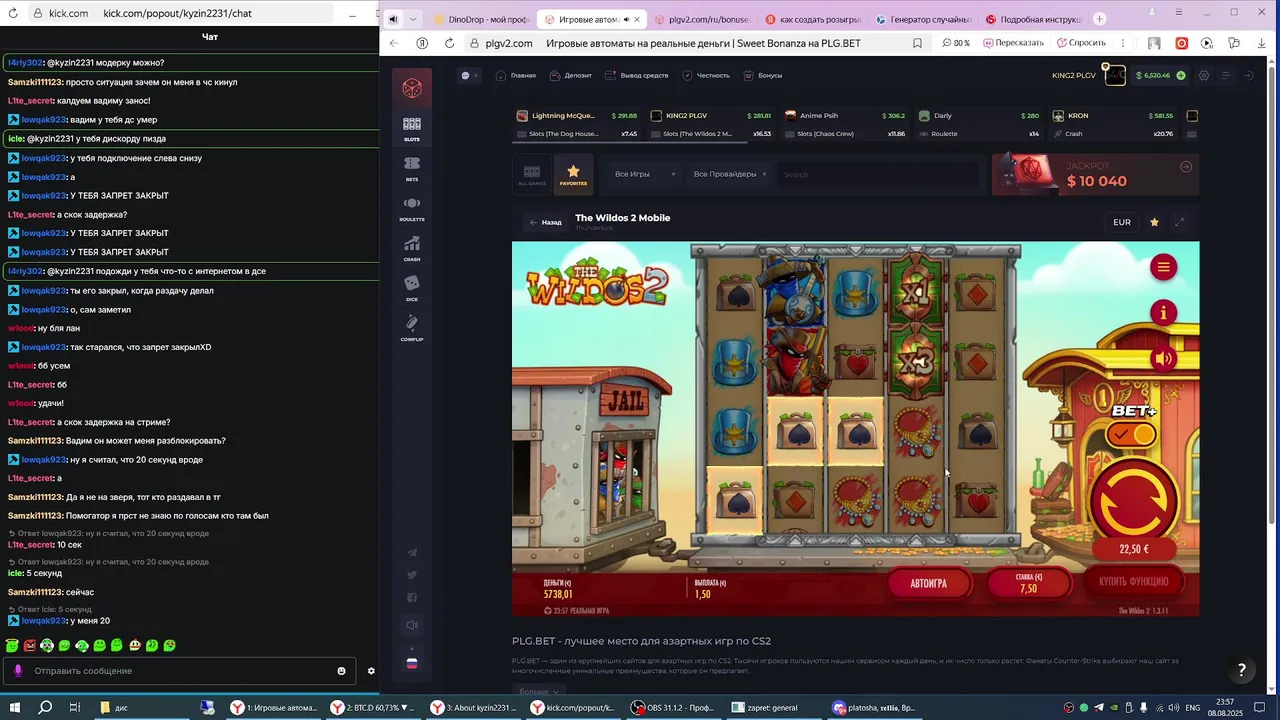Viewport: 1280px width, 720px height.
Task: Open taskbar search magnifier
Action: click(x=45, y=708)
